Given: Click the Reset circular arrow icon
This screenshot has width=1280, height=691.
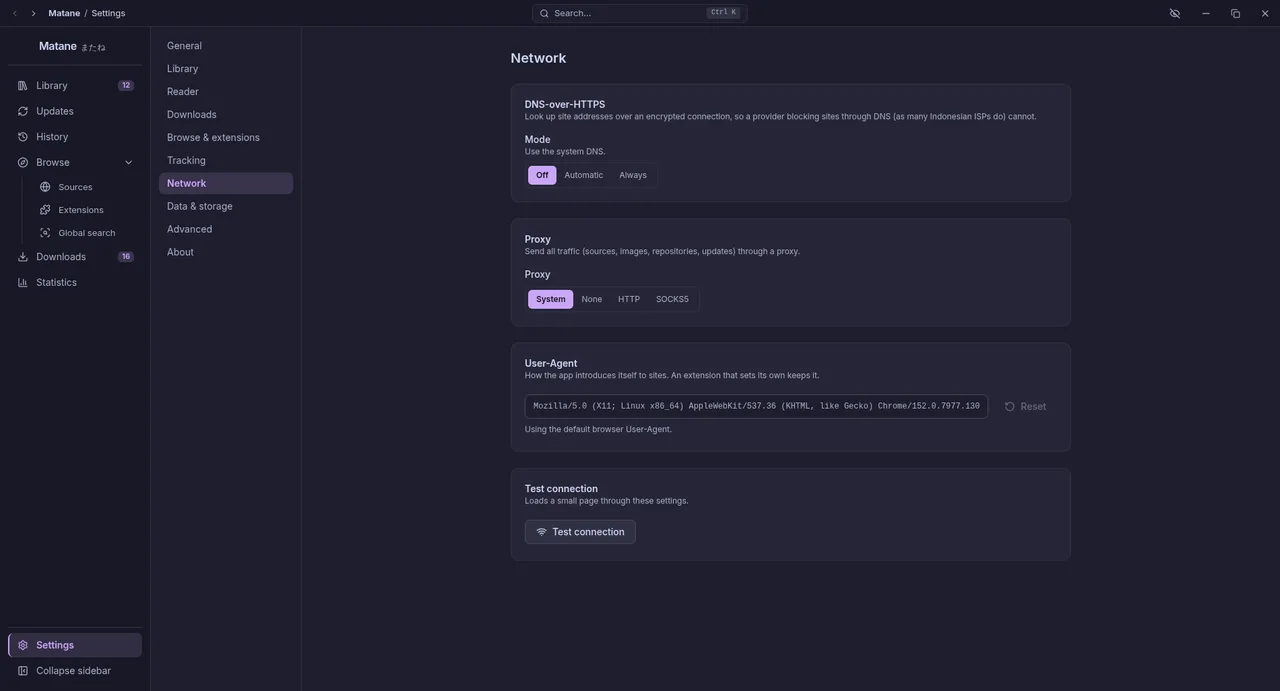Looking at the screenshot, I should (x=1010, y=407).
